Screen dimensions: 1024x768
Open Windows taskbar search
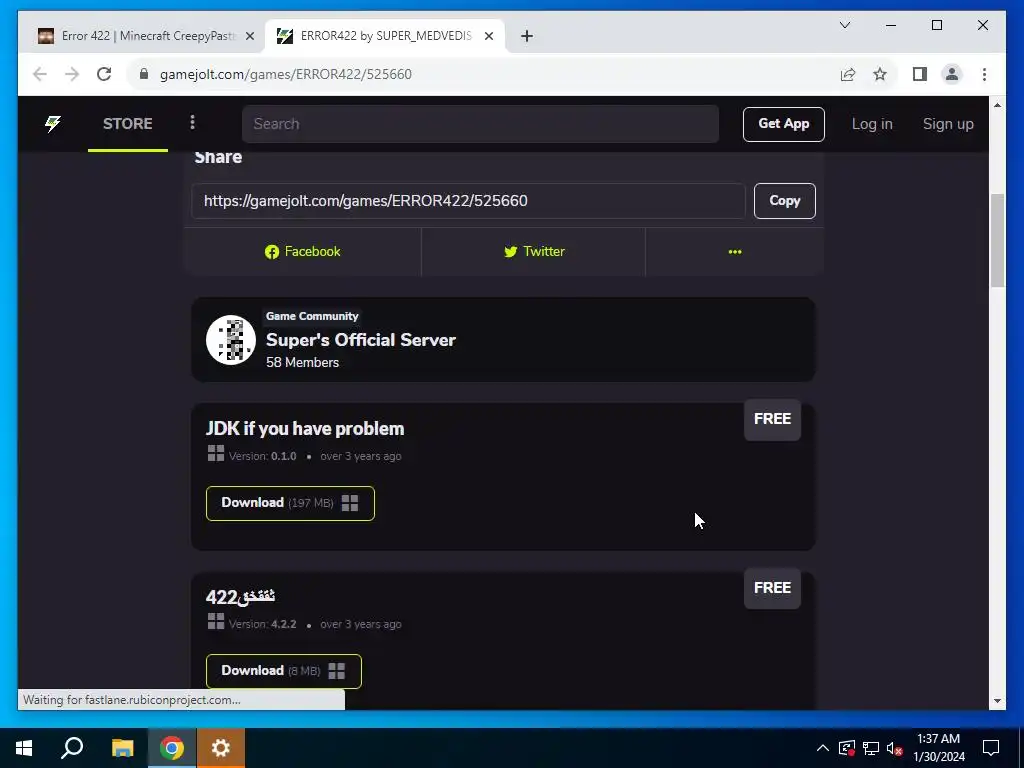[x=72, y=748]
